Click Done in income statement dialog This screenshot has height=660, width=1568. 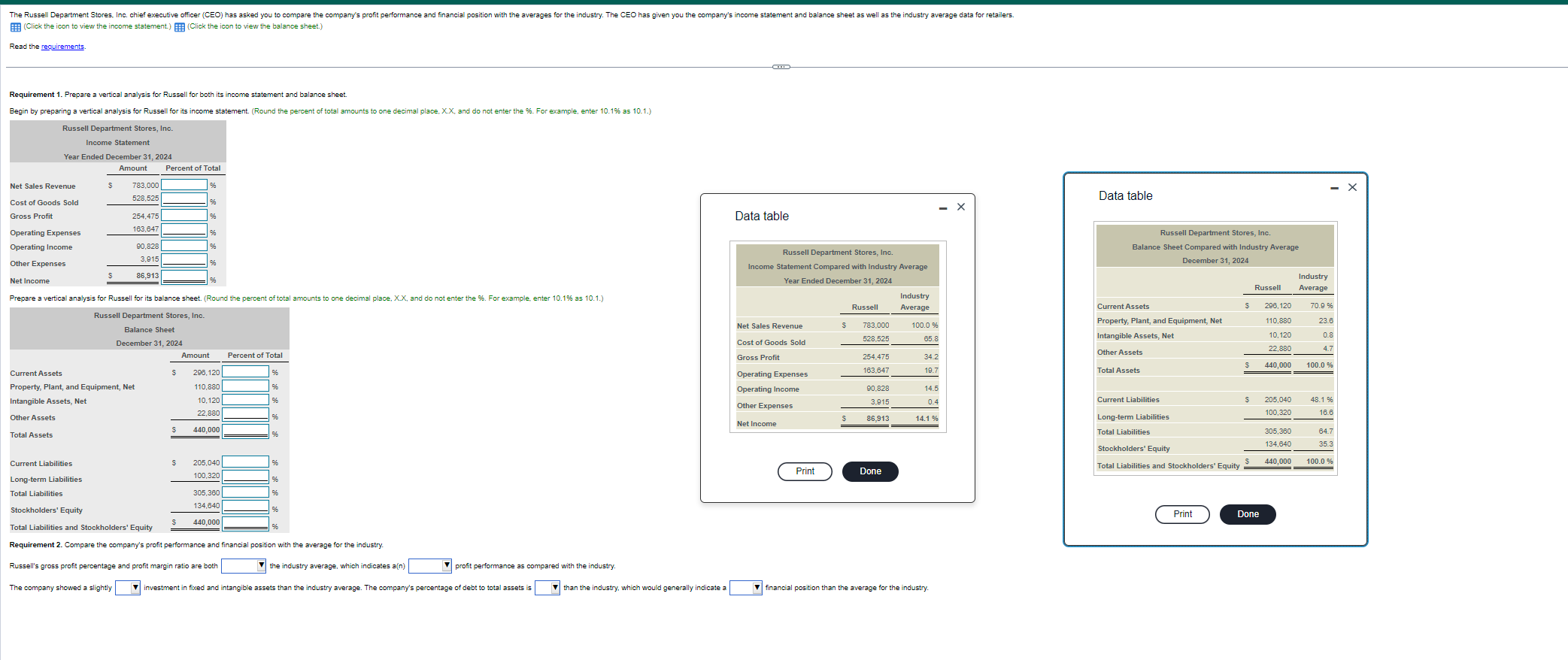tap(870, 471)
